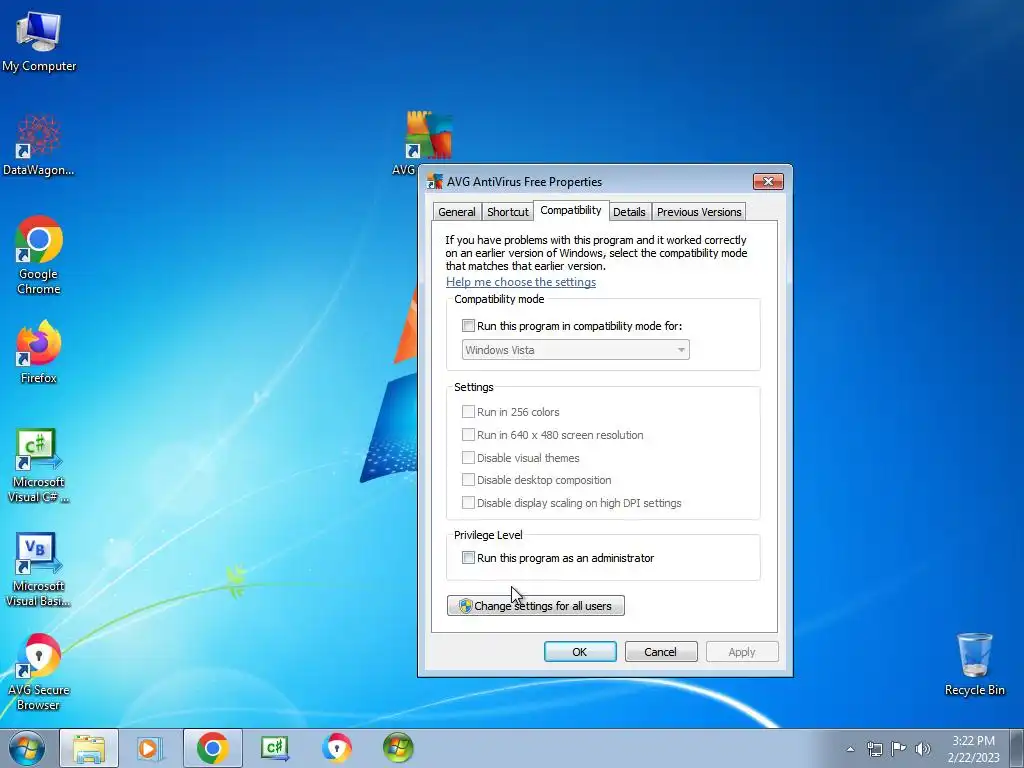Open Action Center flag tray icon
The image size is (1024, 768).
899,748
